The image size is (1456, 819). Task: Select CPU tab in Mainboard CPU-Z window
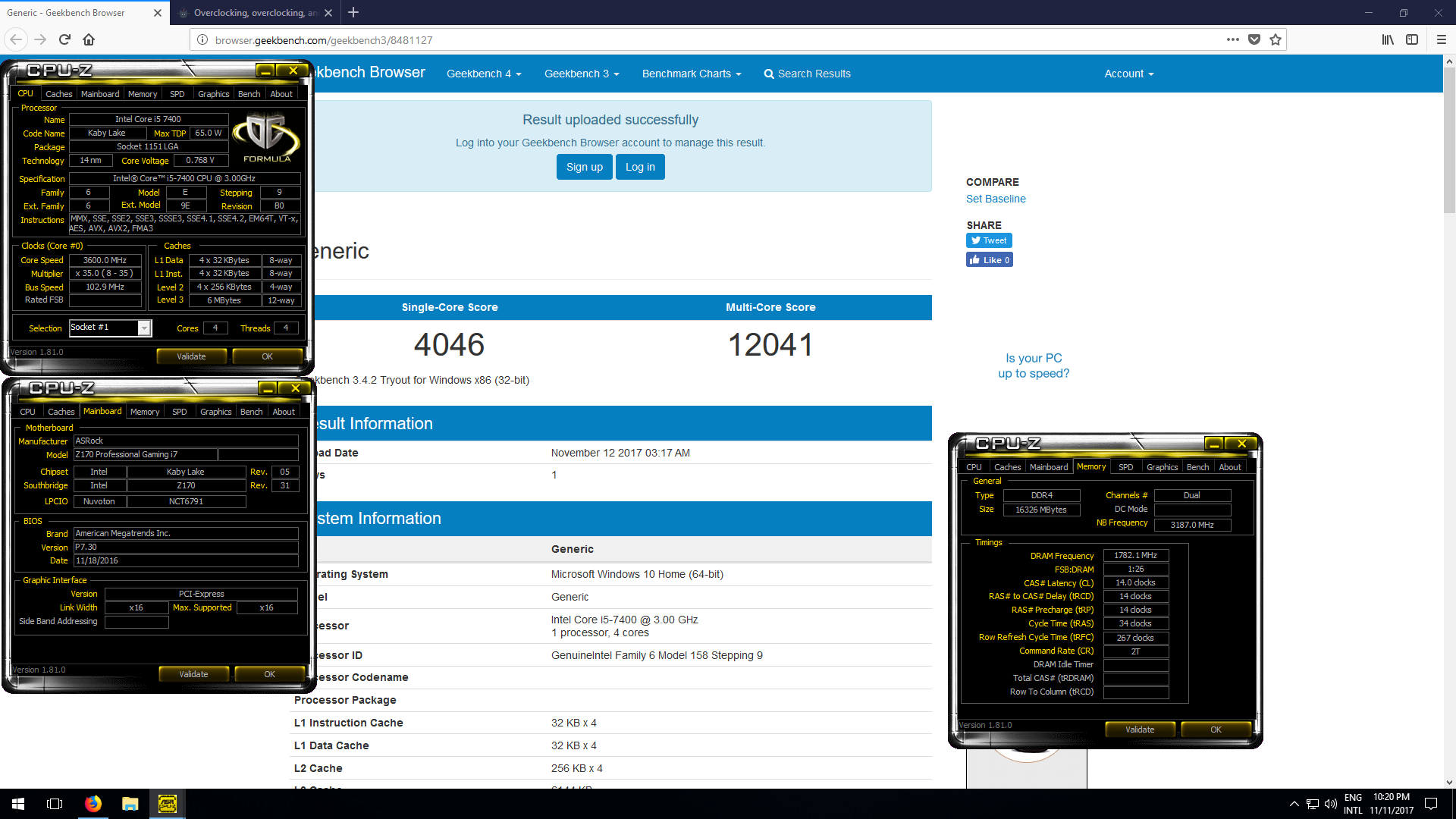[x=27, y=412]
